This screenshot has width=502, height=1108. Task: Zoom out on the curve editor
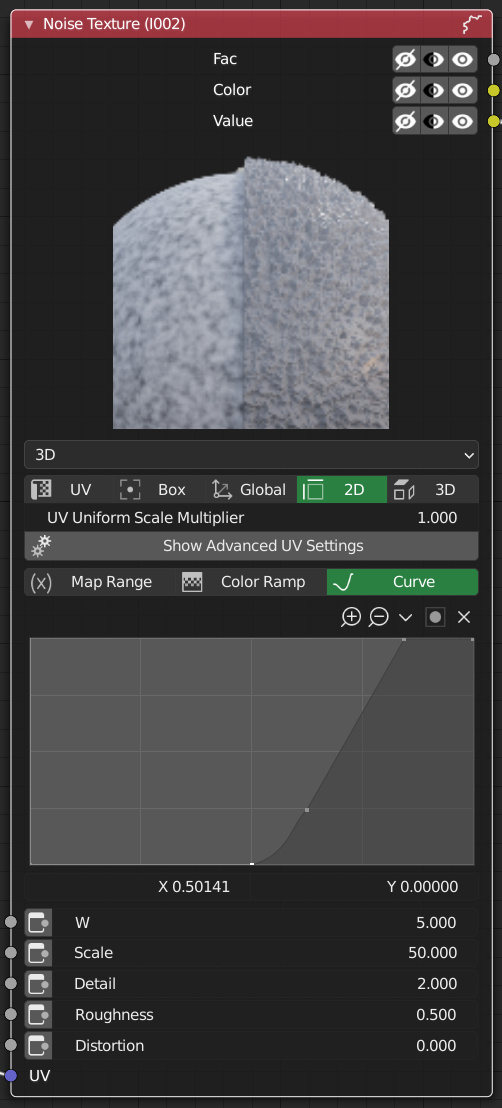point(379,618)
